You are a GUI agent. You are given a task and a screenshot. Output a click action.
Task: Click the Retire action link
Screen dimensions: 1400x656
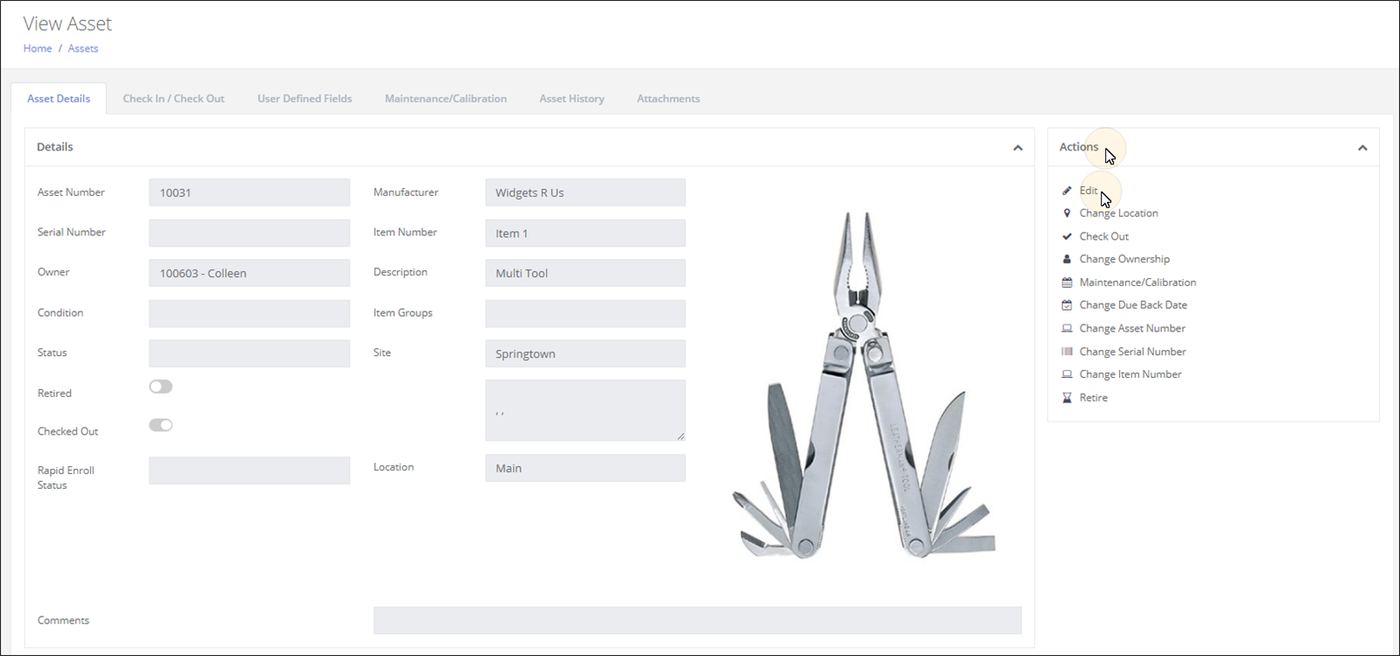pyautogui.click(x=1094, y=397)
